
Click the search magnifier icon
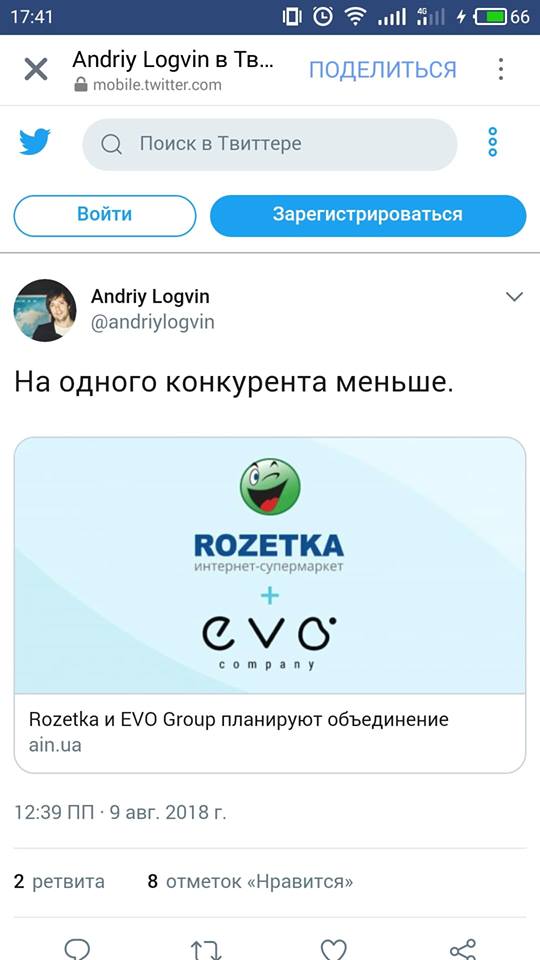click(x=111, y=144)
